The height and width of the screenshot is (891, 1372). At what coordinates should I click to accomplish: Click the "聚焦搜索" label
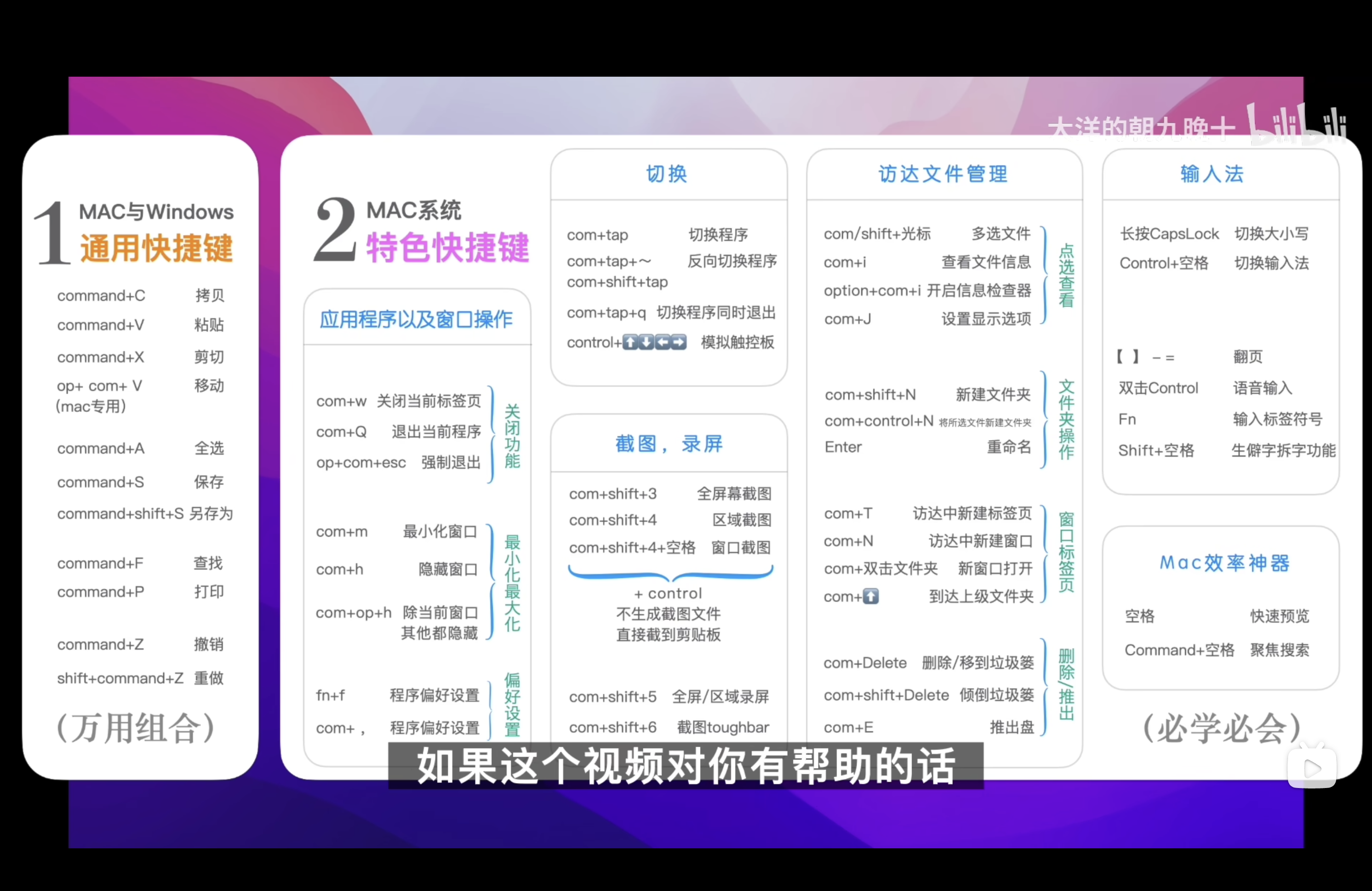pyautogui.click(x=1280, y=650)
